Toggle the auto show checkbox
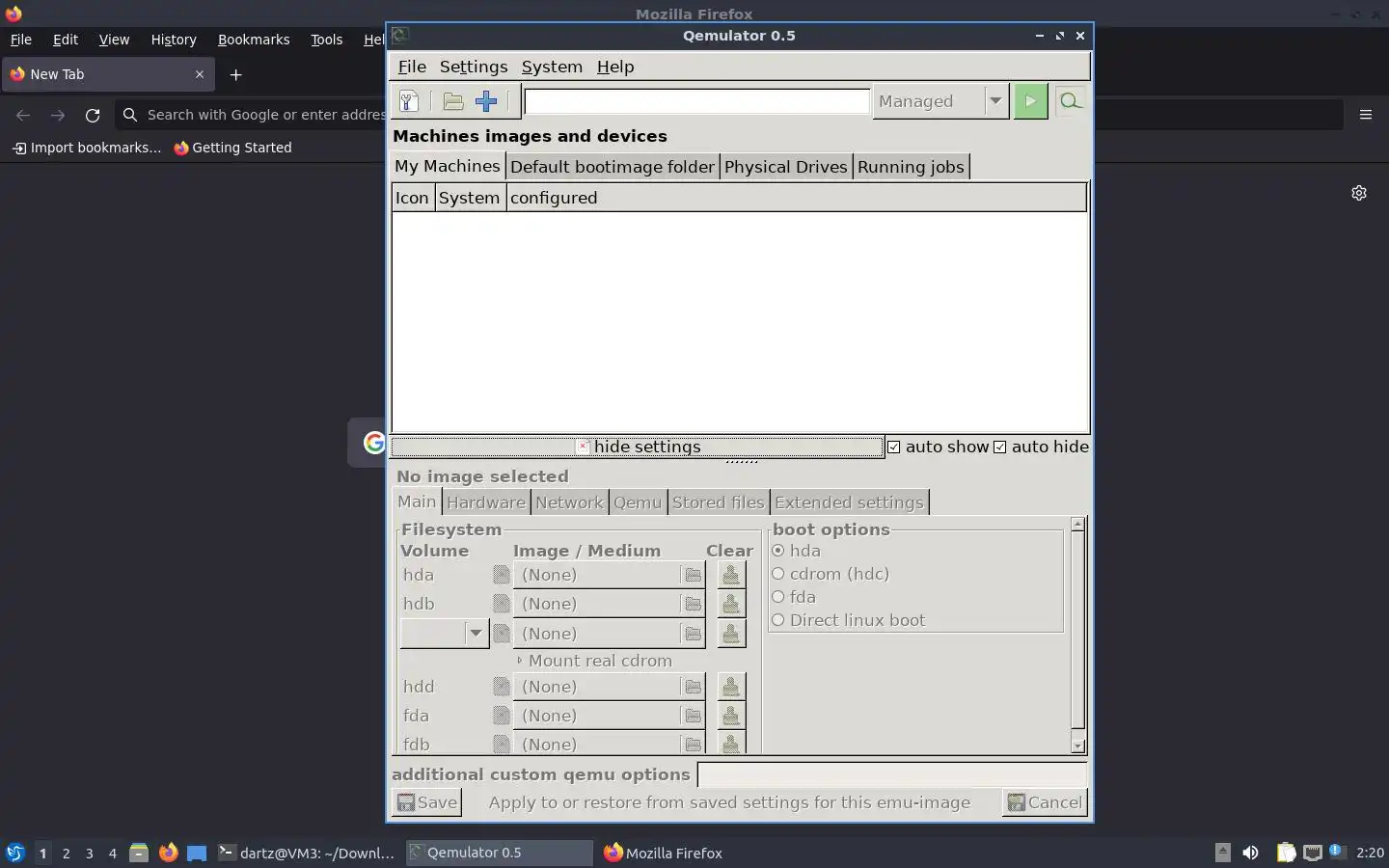Viewport: 1389px width, 868px height. pyautogui.click(x=894, y=448)
